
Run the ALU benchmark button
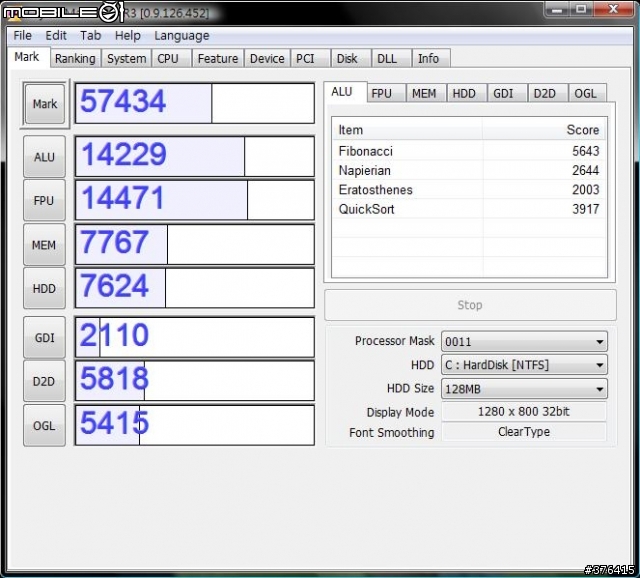tap(44, 157)
